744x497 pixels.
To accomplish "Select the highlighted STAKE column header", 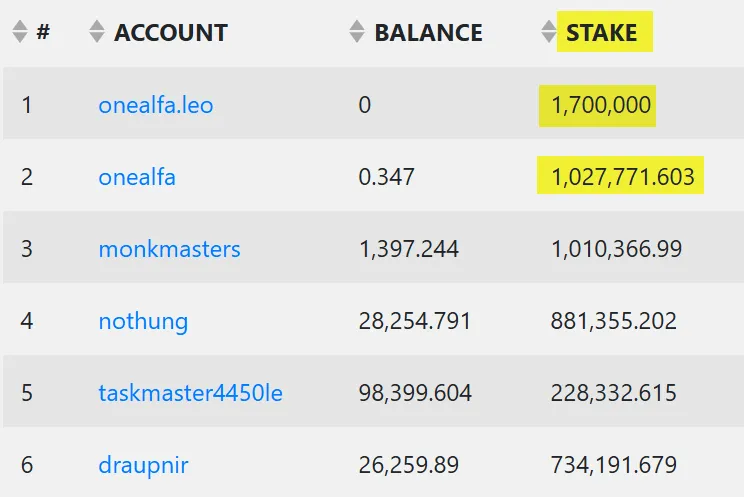I will pos(602,33).
